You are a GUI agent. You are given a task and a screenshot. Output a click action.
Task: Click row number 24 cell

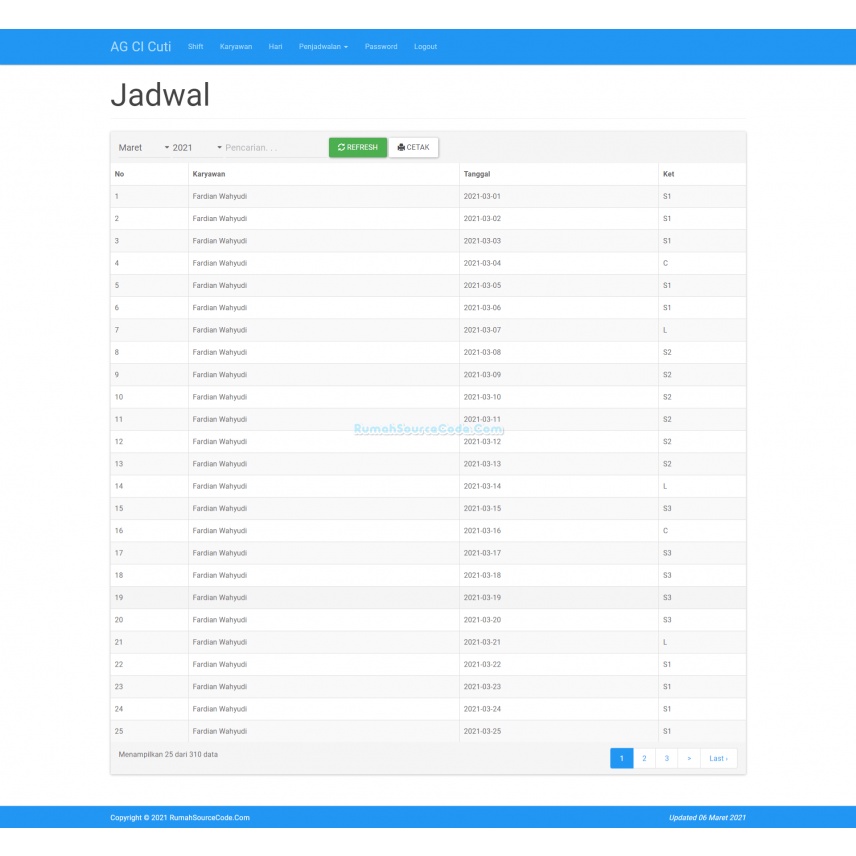(x=149, y=709)
